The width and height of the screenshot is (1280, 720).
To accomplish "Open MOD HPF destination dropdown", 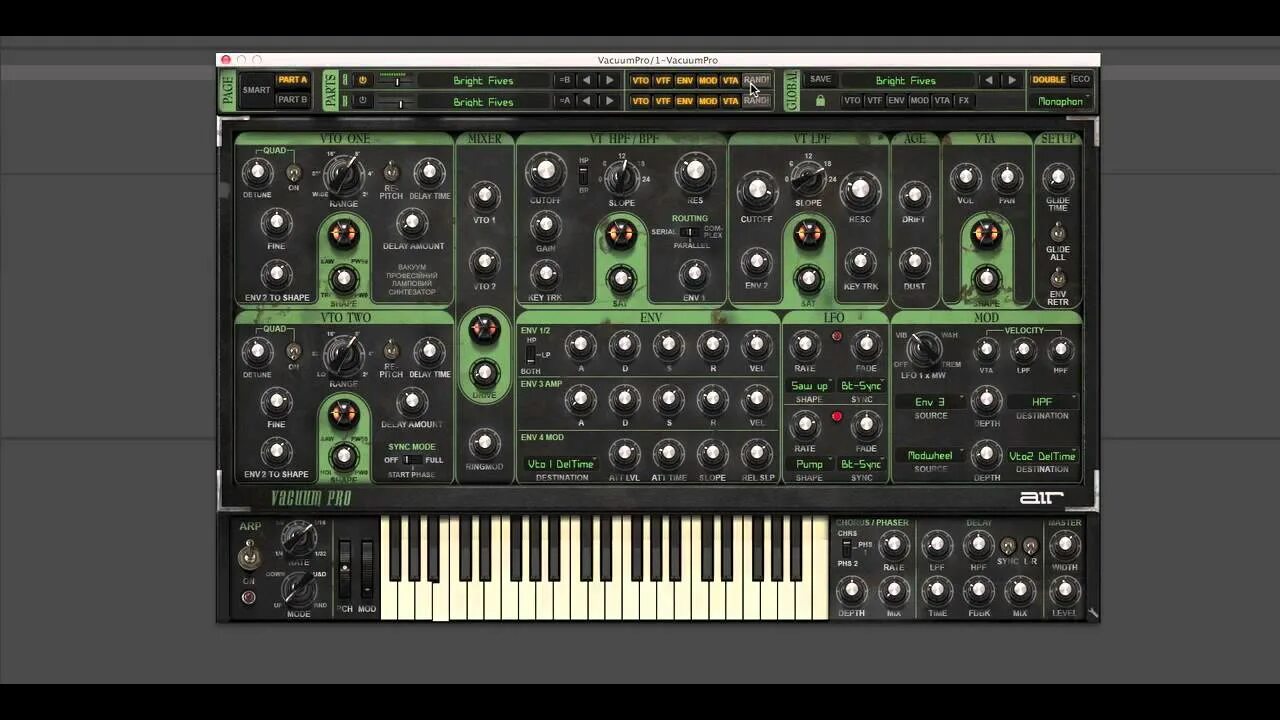I will point(1043,402).
